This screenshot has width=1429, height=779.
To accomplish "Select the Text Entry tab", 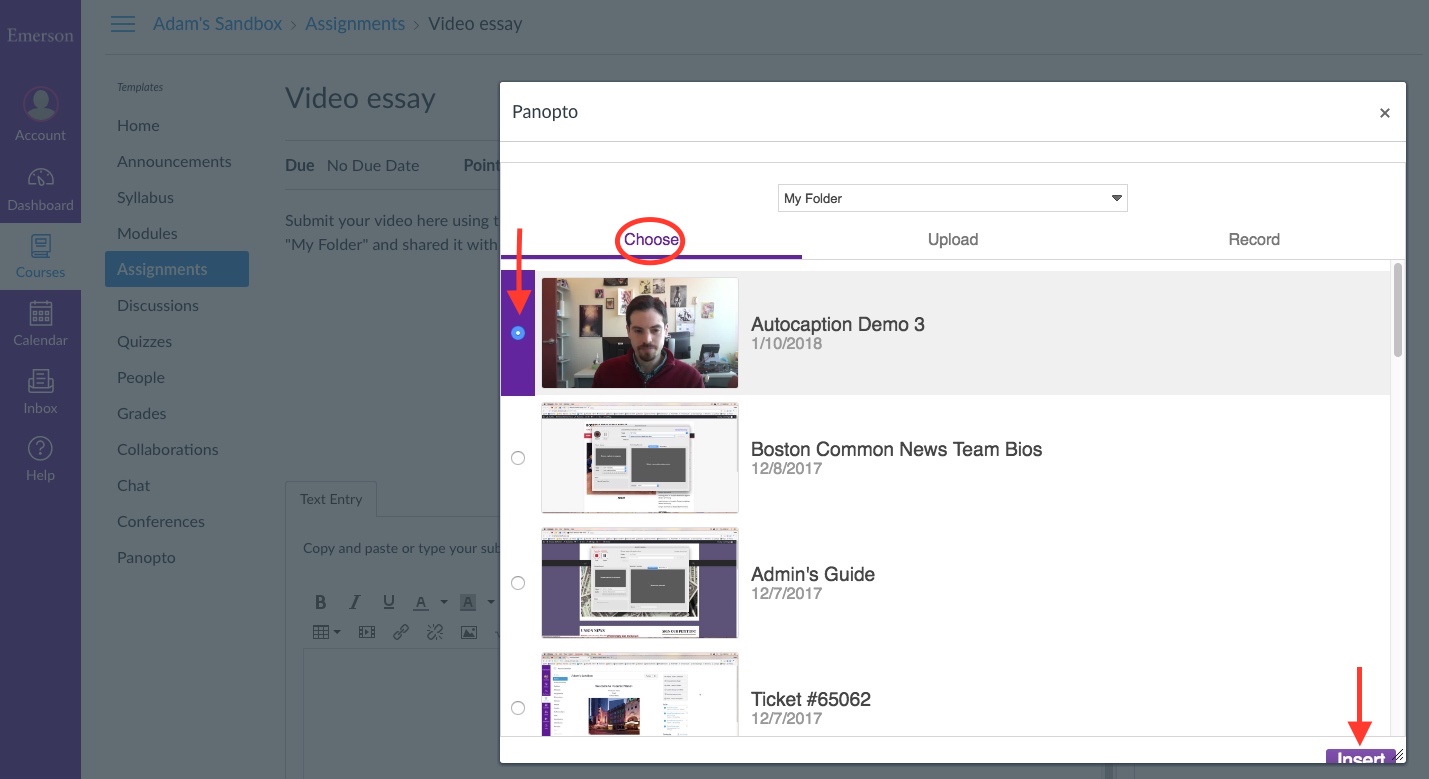I will coord(331,499).
